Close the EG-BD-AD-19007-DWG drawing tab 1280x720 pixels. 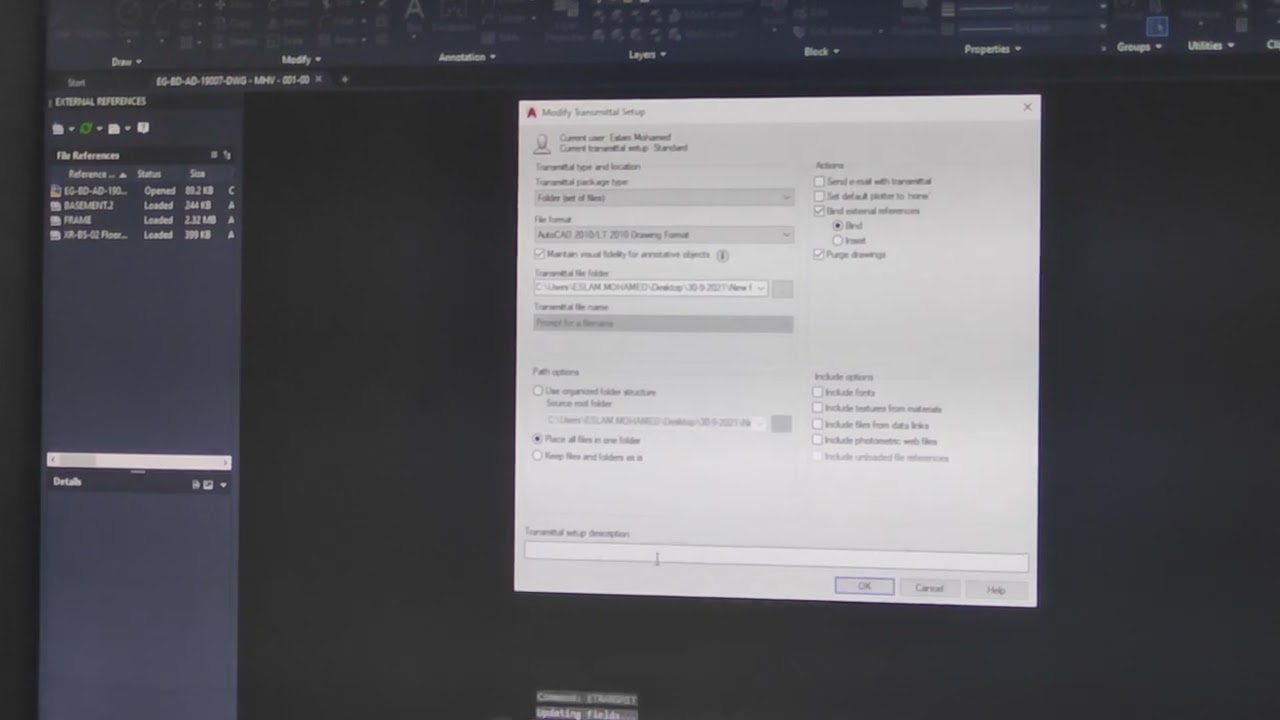tap(319, 79)
